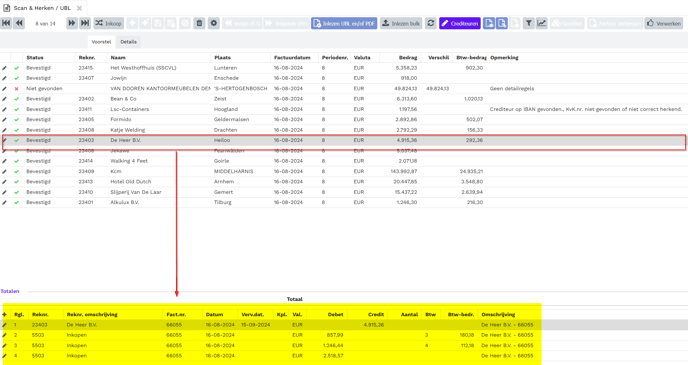Jump to the last record
The image size is (688, 365).
85,23
